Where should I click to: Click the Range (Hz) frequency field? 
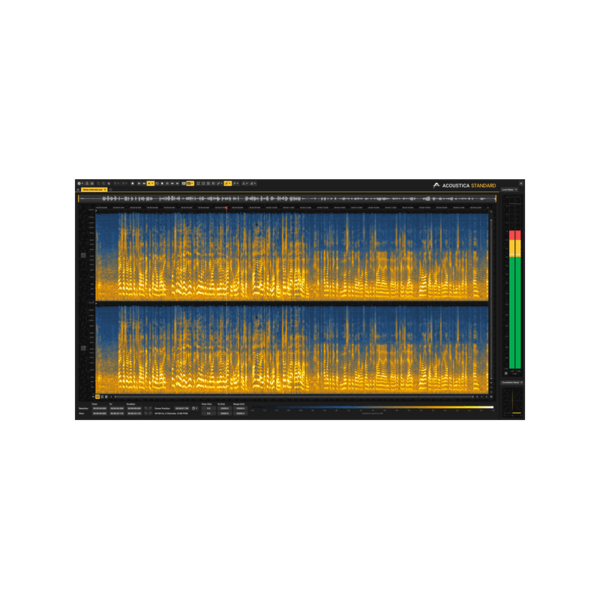pyautogui.click(x=240, y=408)
